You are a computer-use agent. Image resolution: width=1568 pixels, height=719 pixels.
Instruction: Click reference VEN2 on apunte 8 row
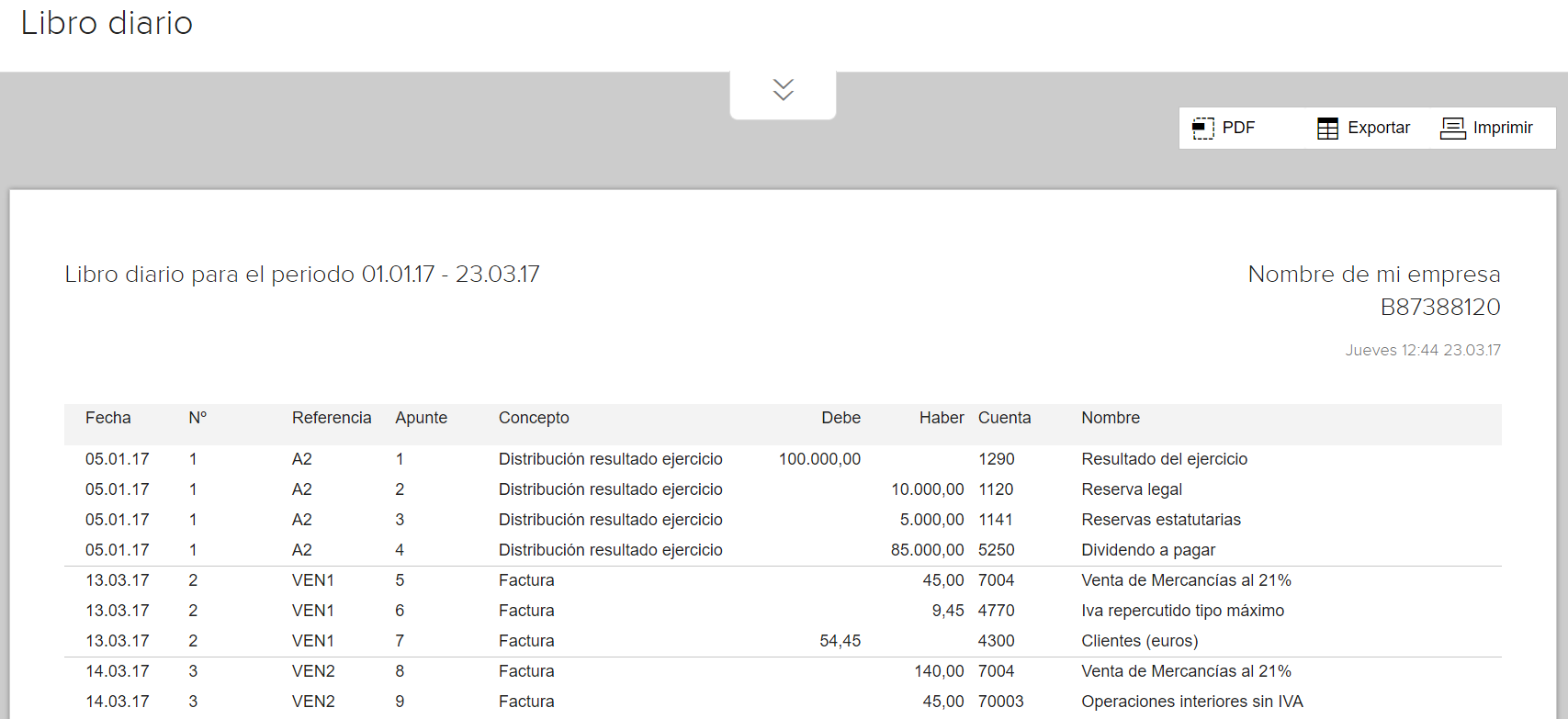pos(313,671)
